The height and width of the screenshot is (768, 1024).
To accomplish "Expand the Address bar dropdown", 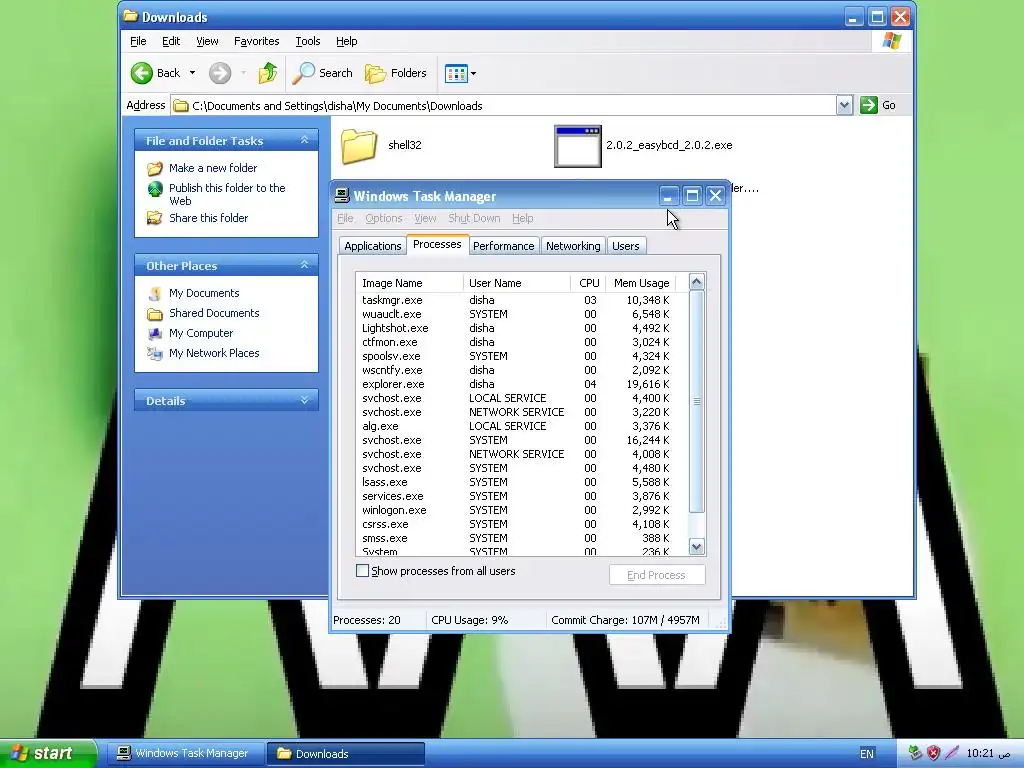I will coord(844,105).
